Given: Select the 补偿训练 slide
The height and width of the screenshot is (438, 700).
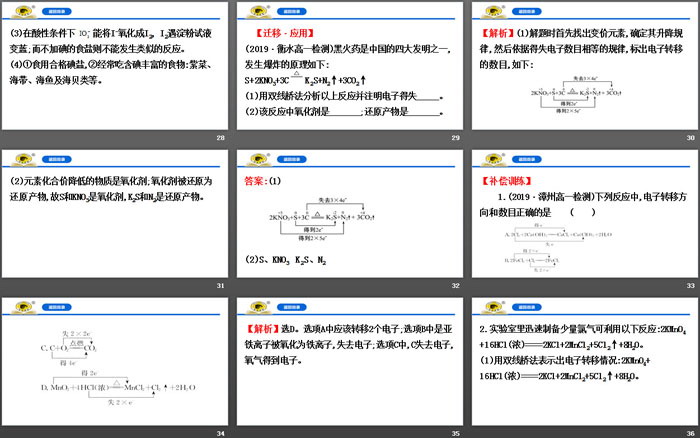Looking at the screenshot, I should click(583, 223).
